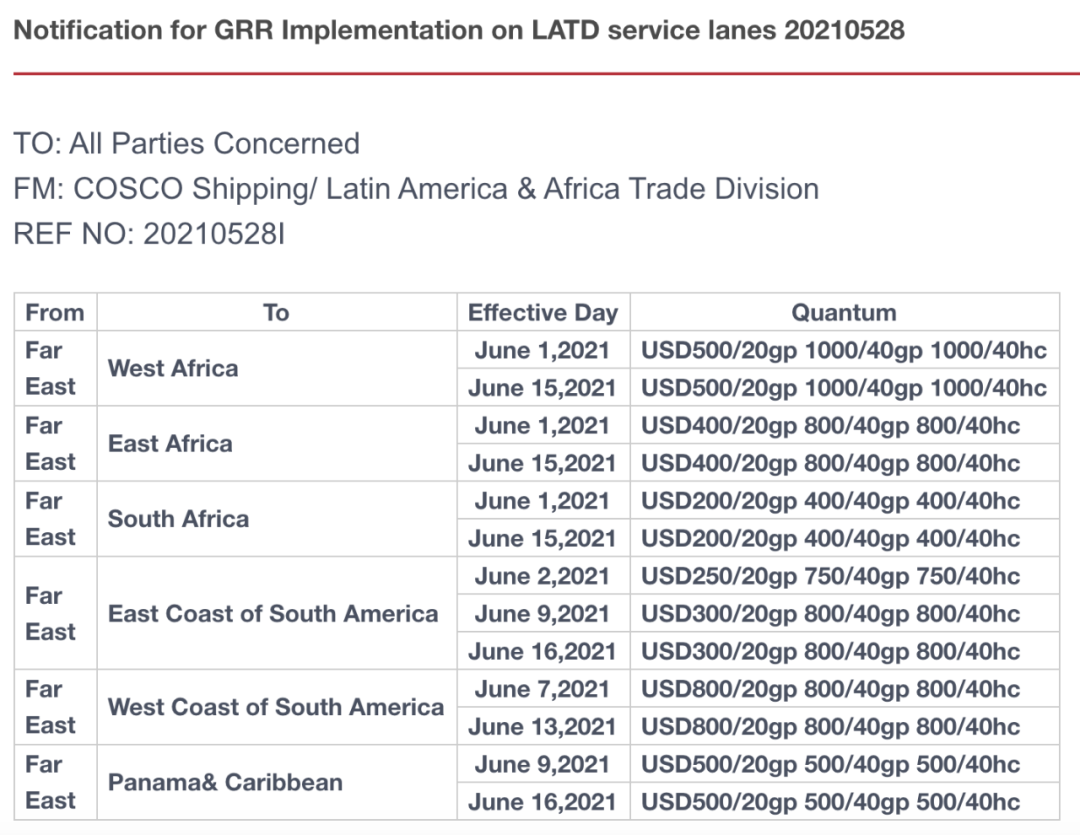Click the "TO: All Parties Concerned" line
This screenshot has width=1080, height=835.
coord(187,143)
